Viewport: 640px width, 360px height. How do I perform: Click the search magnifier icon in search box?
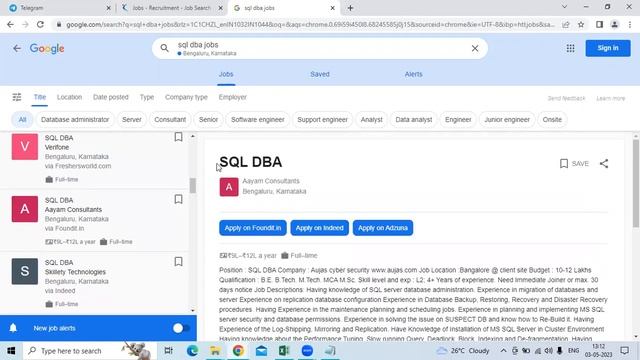164,48
